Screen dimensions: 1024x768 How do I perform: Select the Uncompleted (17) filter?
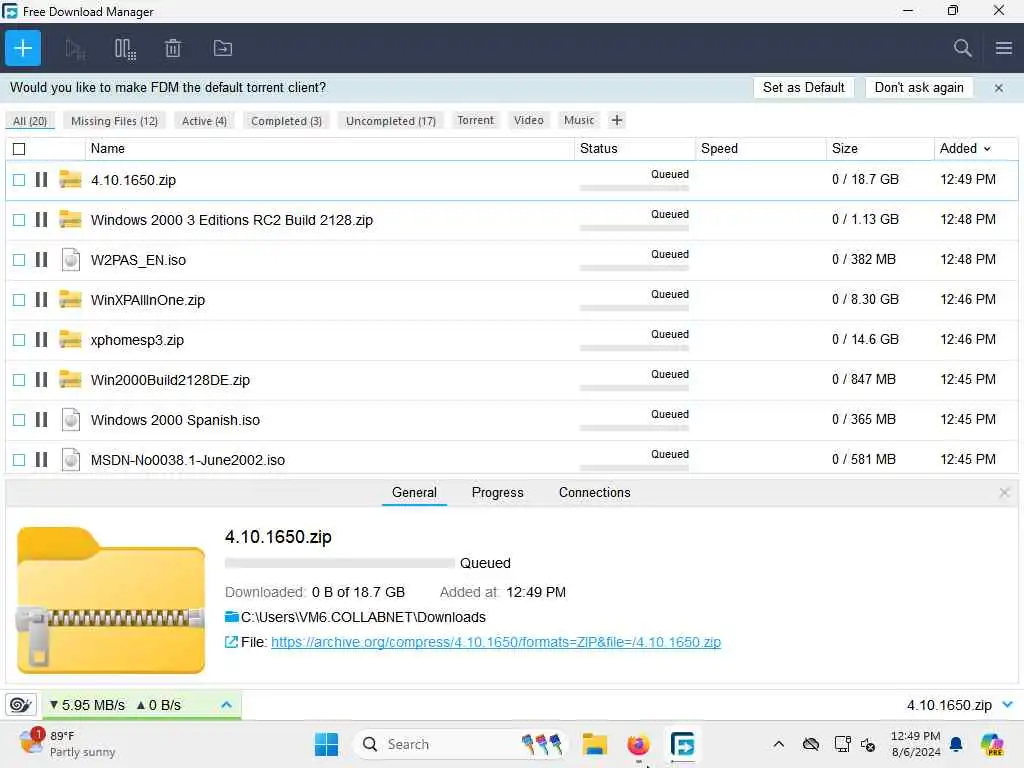(x=391, y=121)
